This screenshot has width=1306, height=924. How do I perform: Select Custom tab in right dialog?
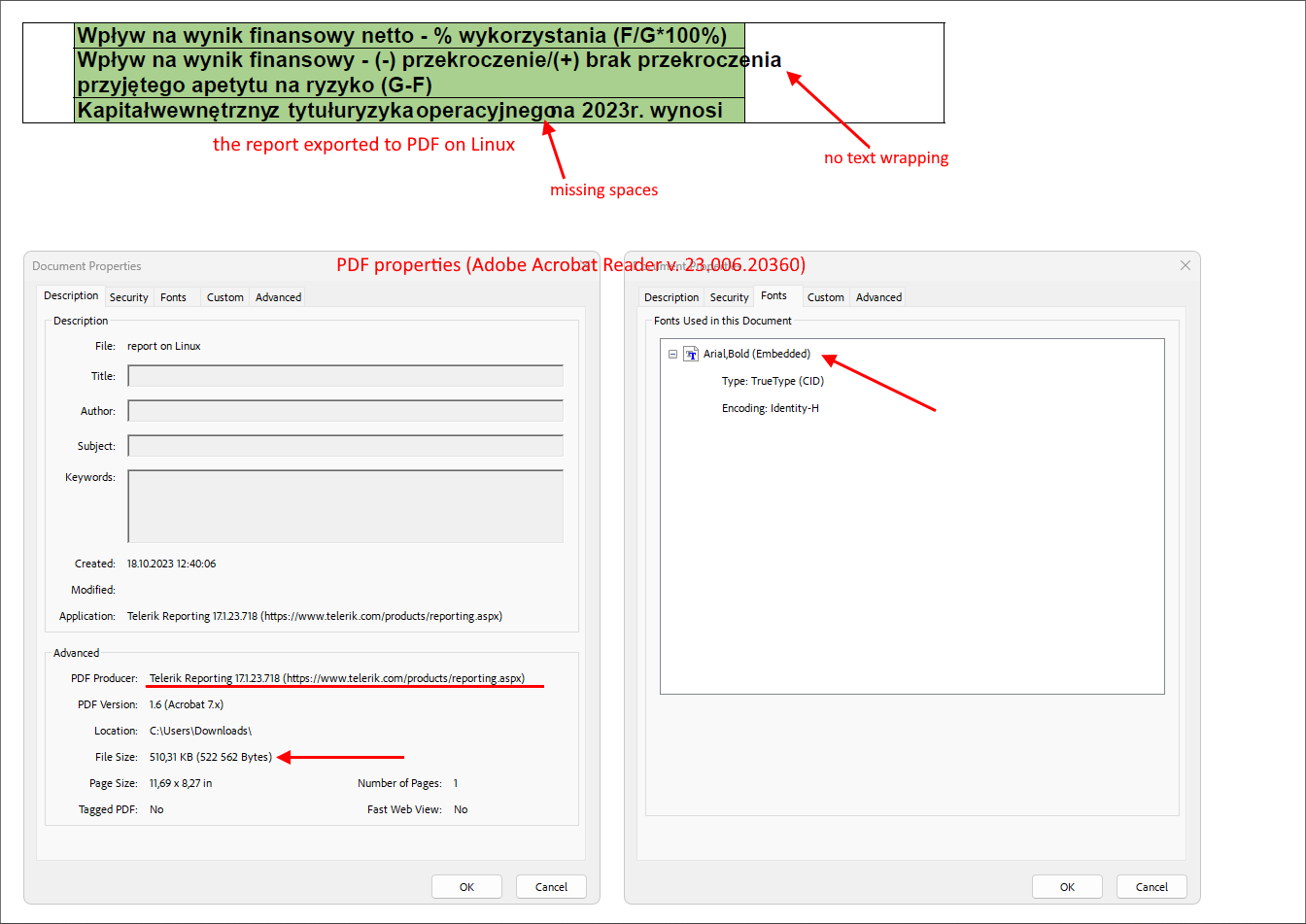click(825, 297)
